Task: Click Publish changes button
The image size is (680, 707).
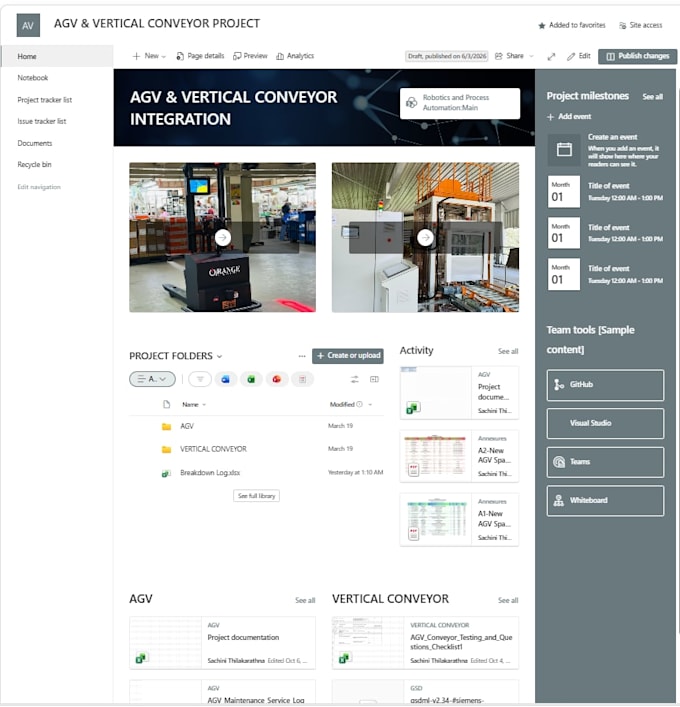Action: click(638, 56)
